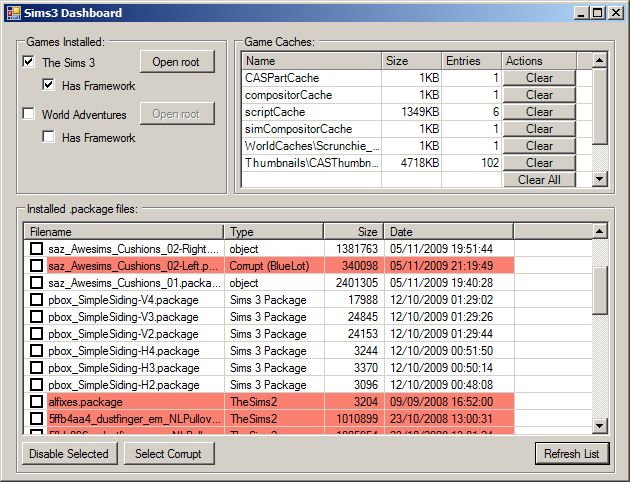Click the Clear All caches button

[x=539, y=180]
